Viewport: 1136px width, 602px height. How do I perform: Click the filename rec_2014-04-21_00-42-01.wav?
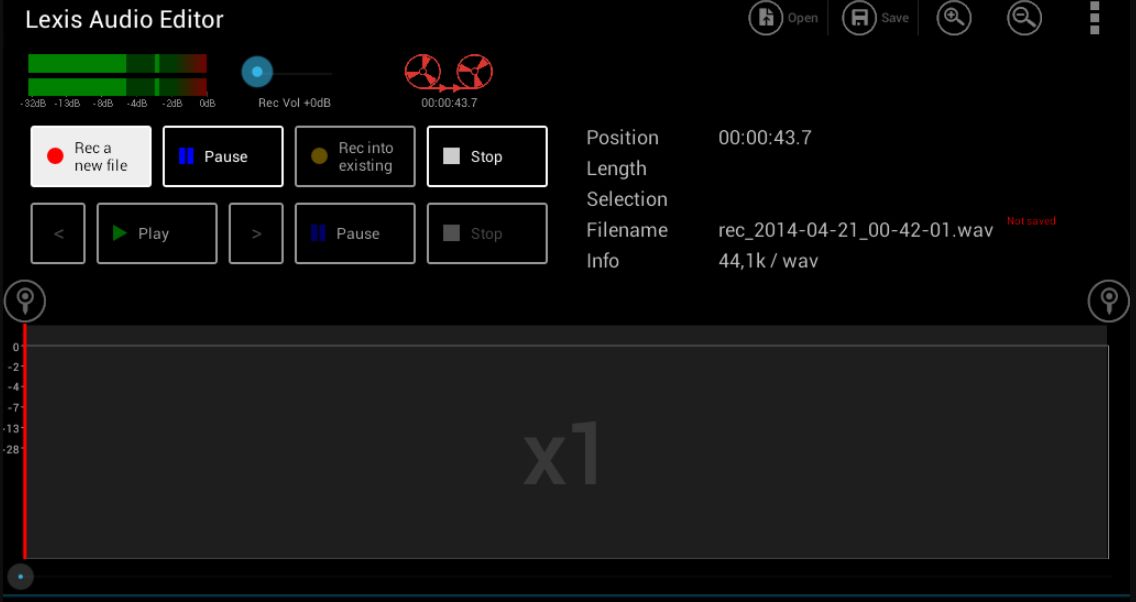click(856, 230)
